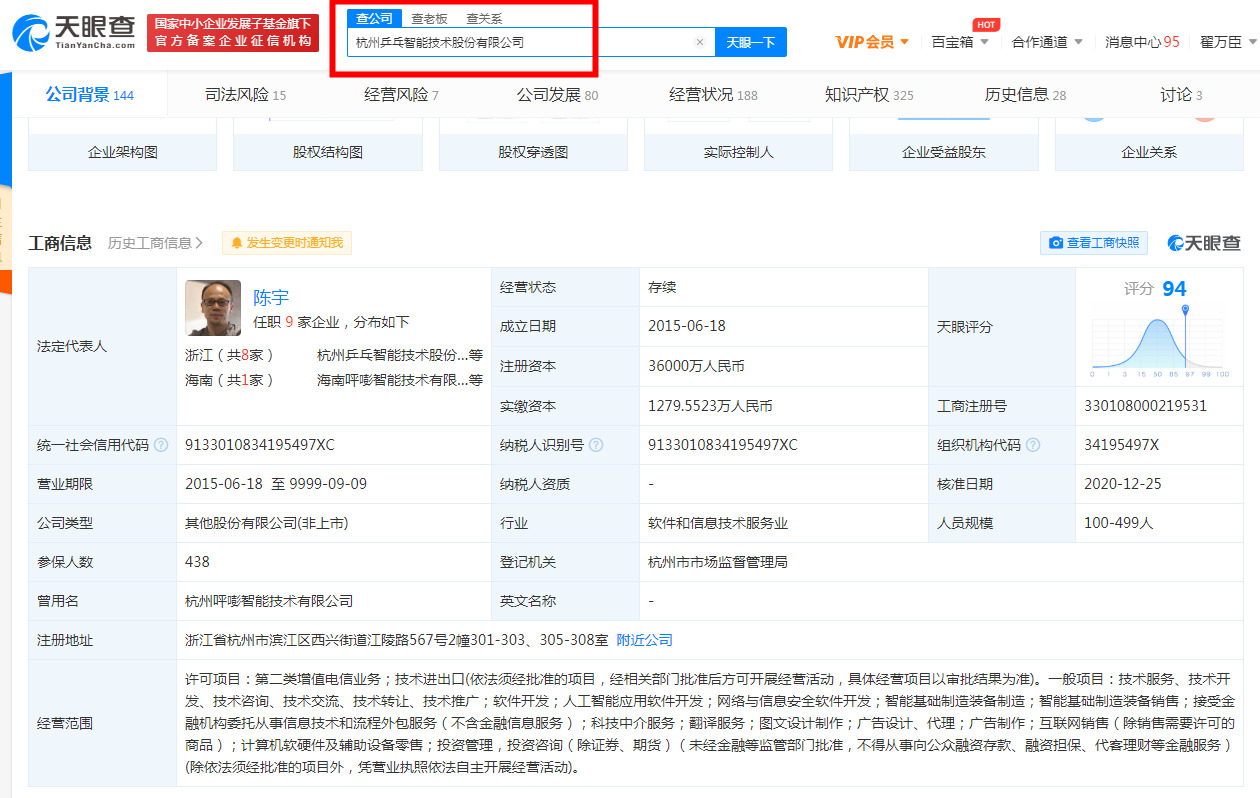Click 登记机关 value 杭州市市场监督管理局
The image size is (1260, 798).
coord(718,562)
